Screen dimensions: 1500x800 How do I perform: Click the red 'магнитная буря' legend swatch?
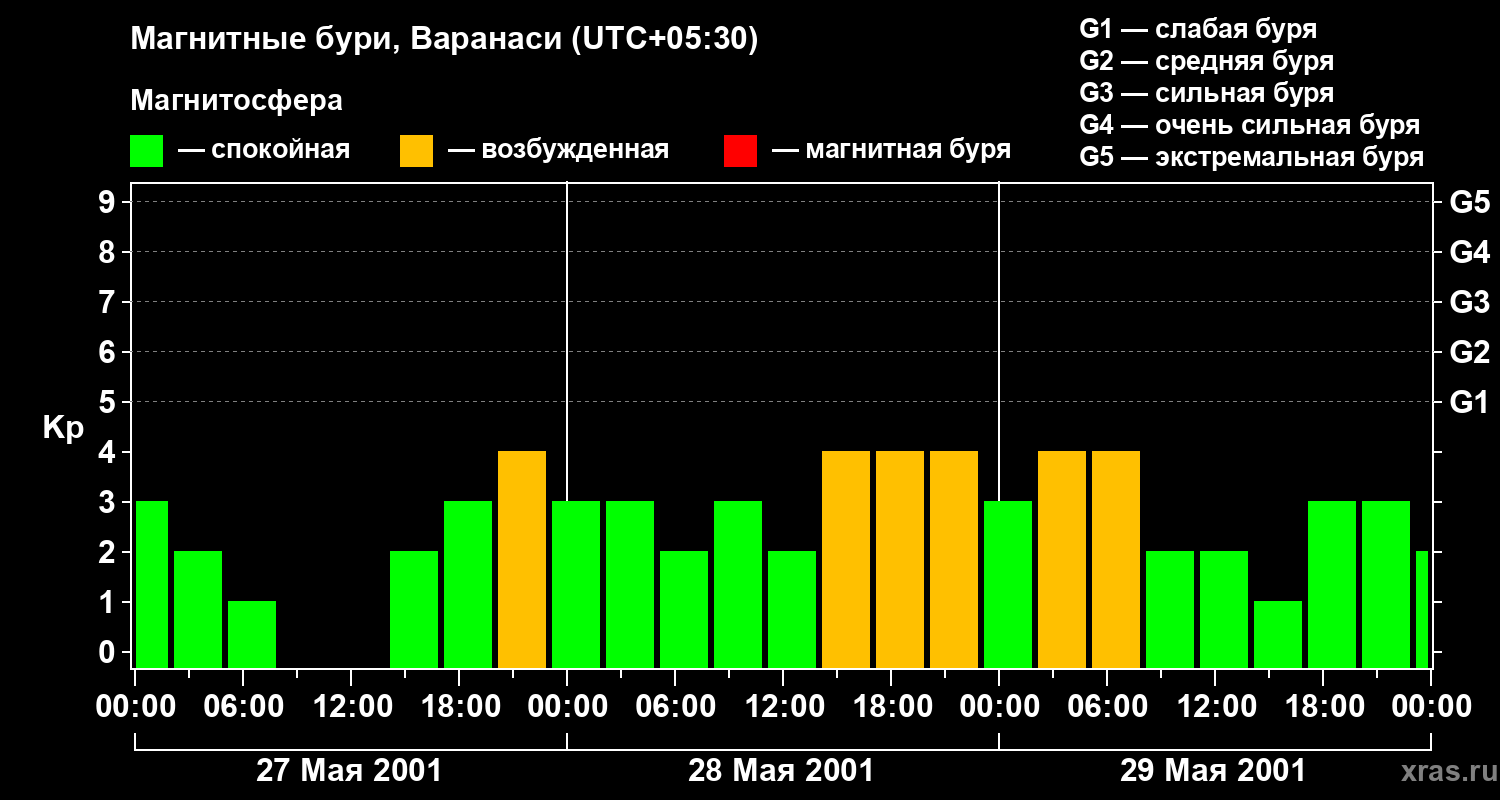(740, 151)
